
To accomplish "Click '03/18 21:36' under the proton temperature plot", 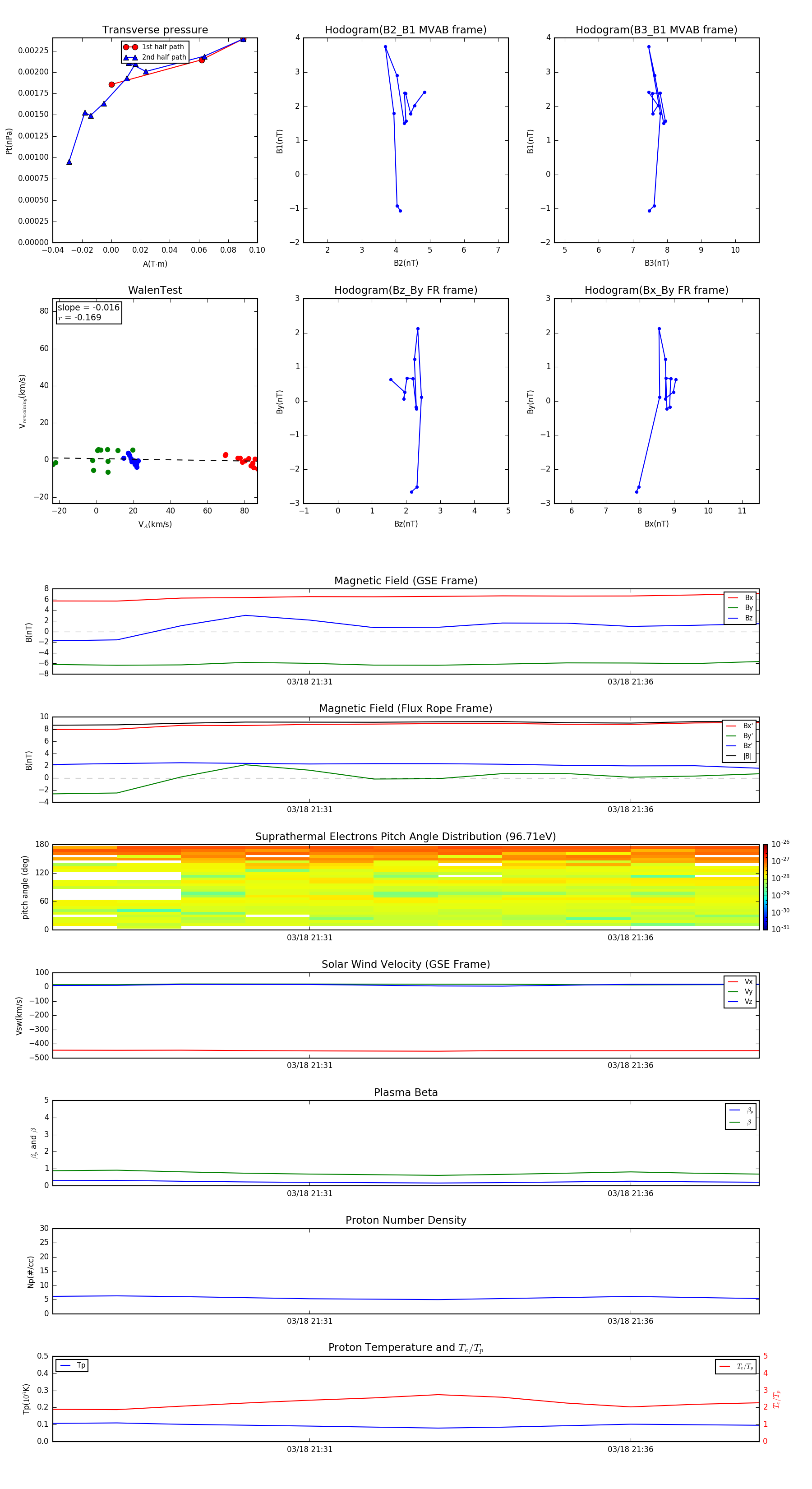I will coord(630,1449).
